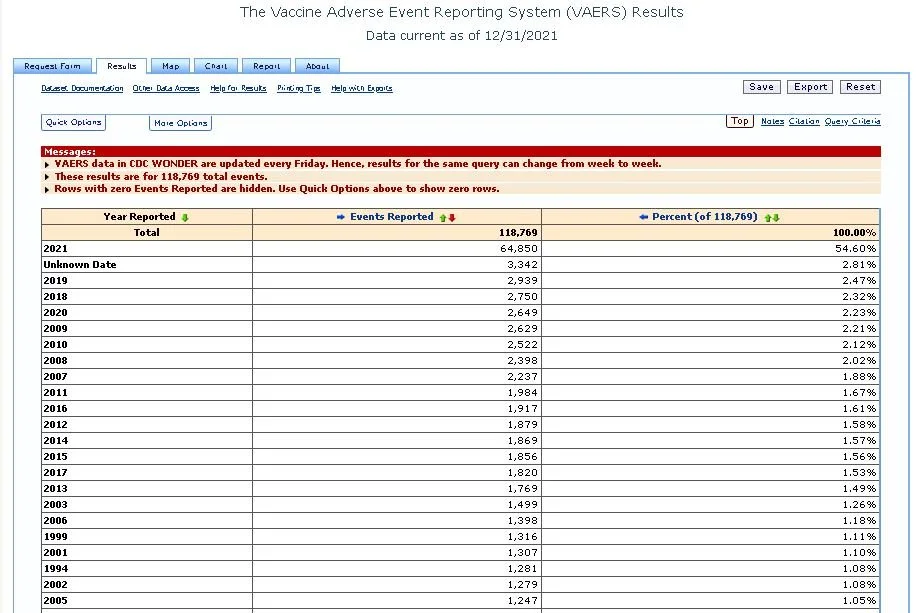Jump to the Notes link
This screenshot has width=921, height=613.
coord(772,121)
